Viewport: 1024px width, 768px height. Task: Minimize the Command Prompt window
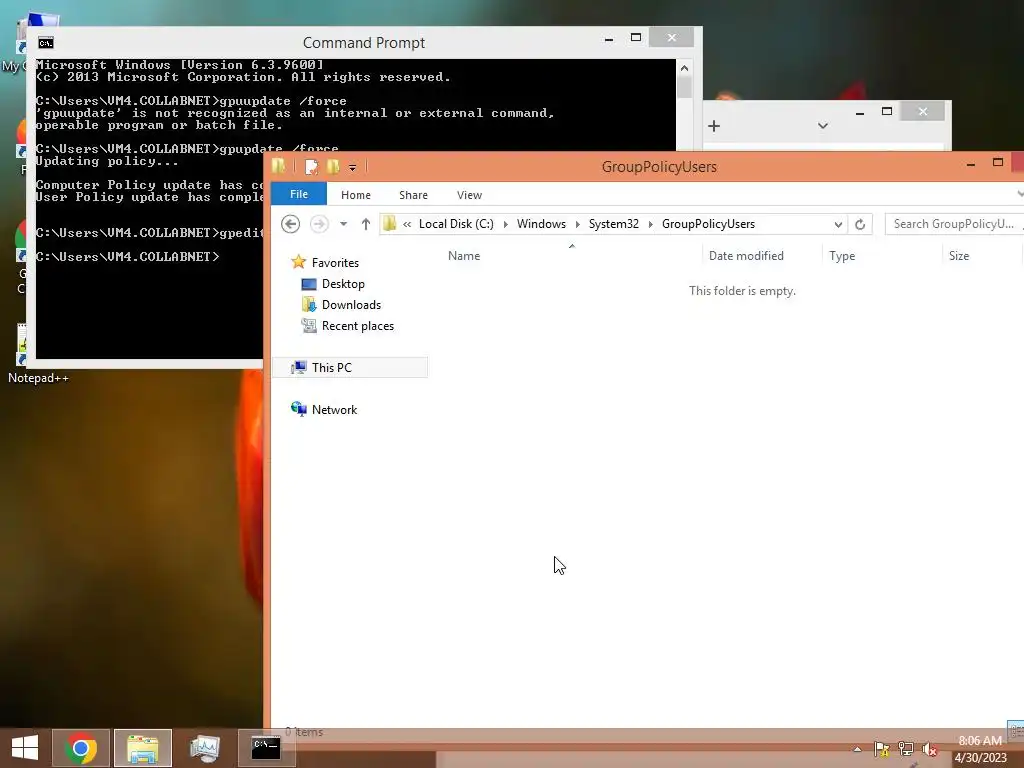(x=609, y=39)
